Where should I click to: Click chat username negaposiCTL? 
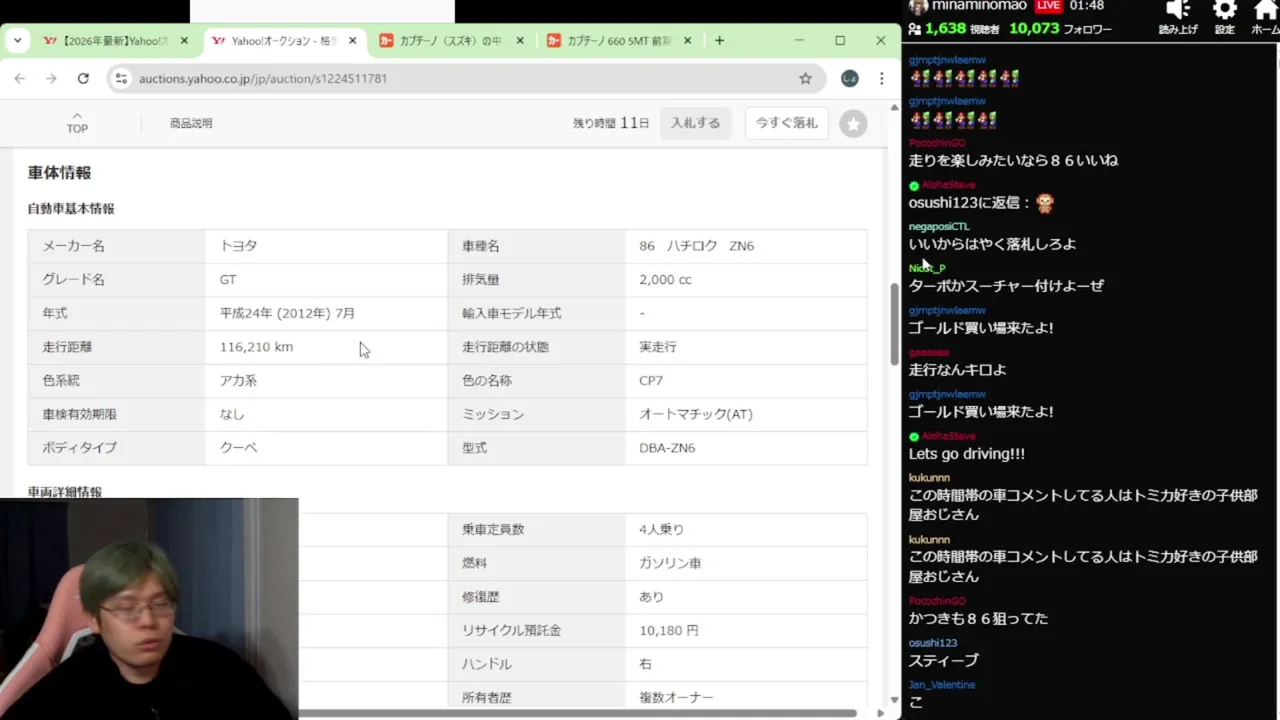click(939, 227)
